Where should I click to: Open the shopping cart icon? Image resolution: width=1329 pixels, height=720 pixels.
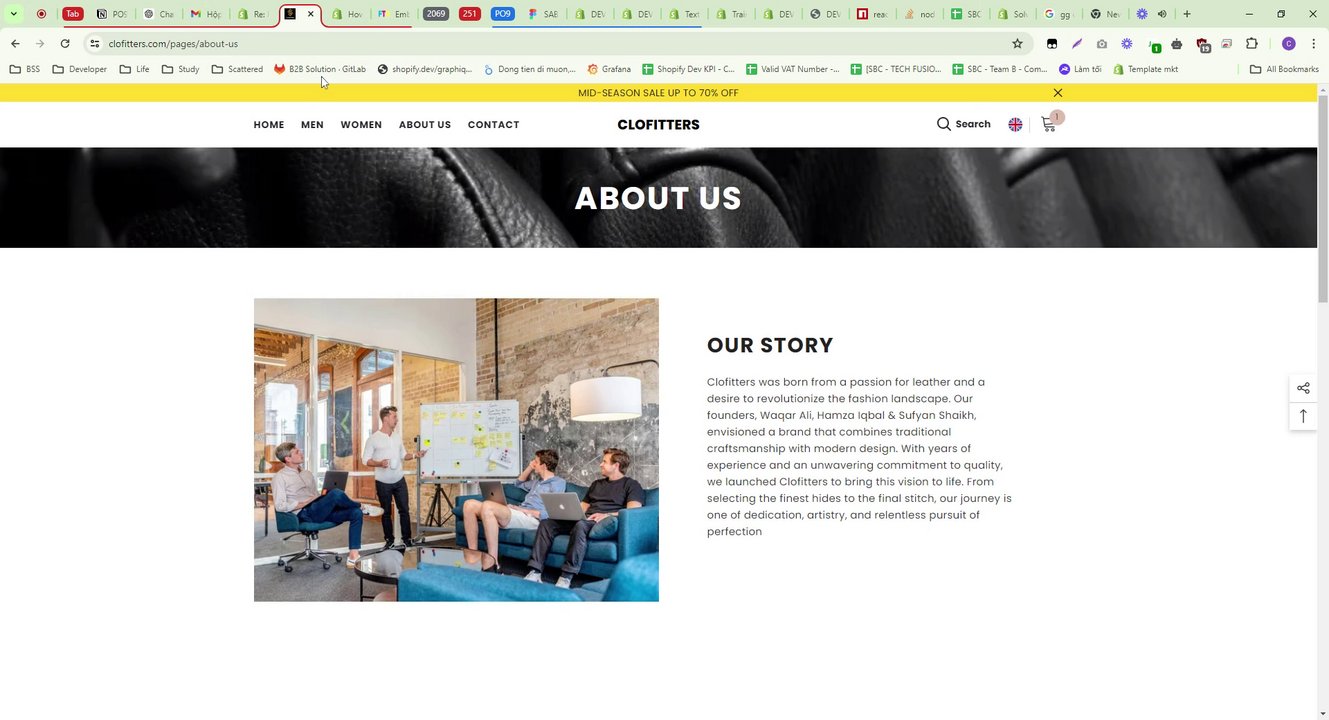click(1048, 125)
